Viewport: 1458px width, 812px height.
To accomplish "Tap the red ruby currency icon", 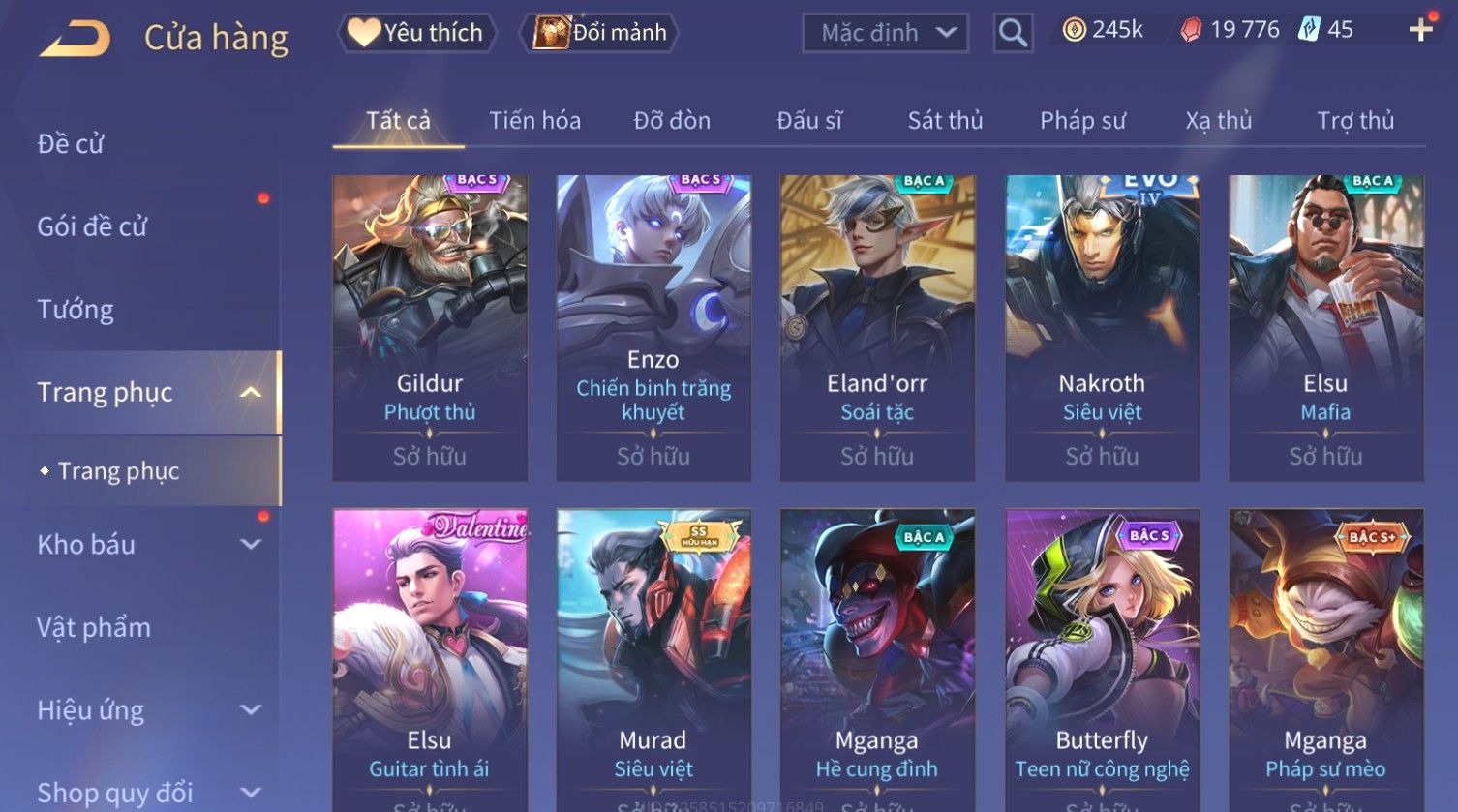I will [1191, 31].
